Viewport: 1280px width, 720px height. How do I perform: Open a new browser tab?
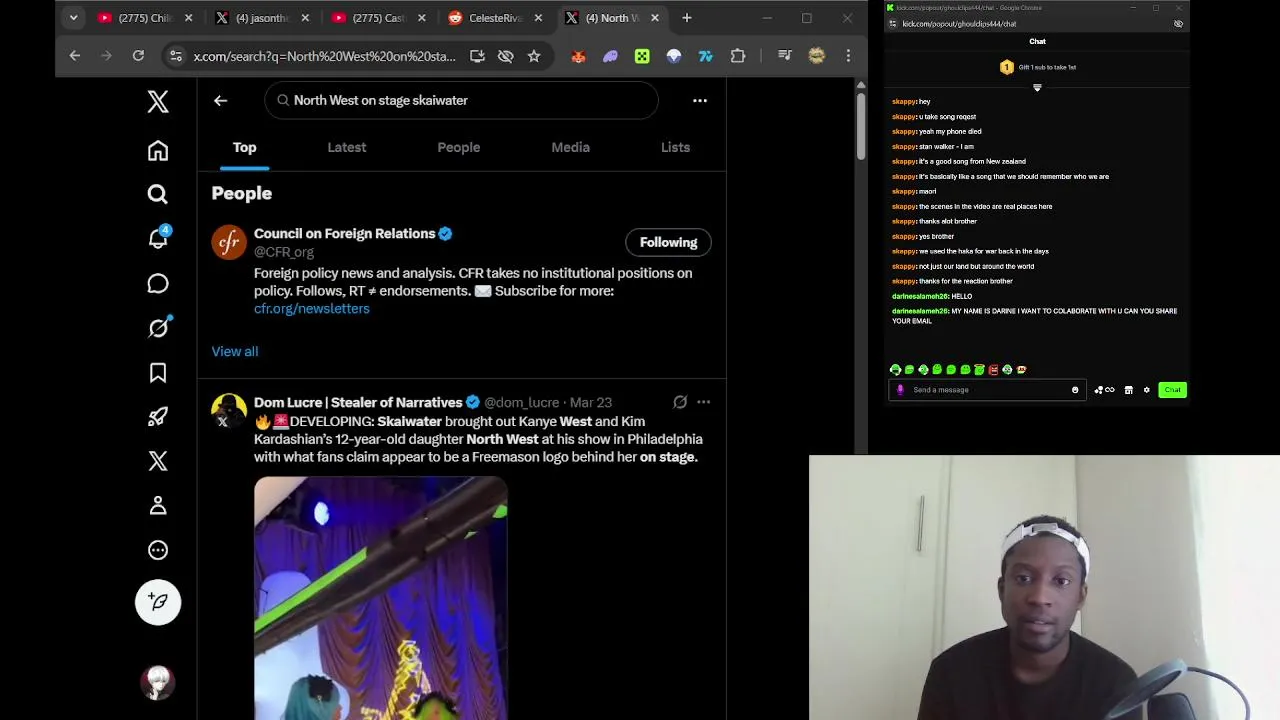pos(687,18)
